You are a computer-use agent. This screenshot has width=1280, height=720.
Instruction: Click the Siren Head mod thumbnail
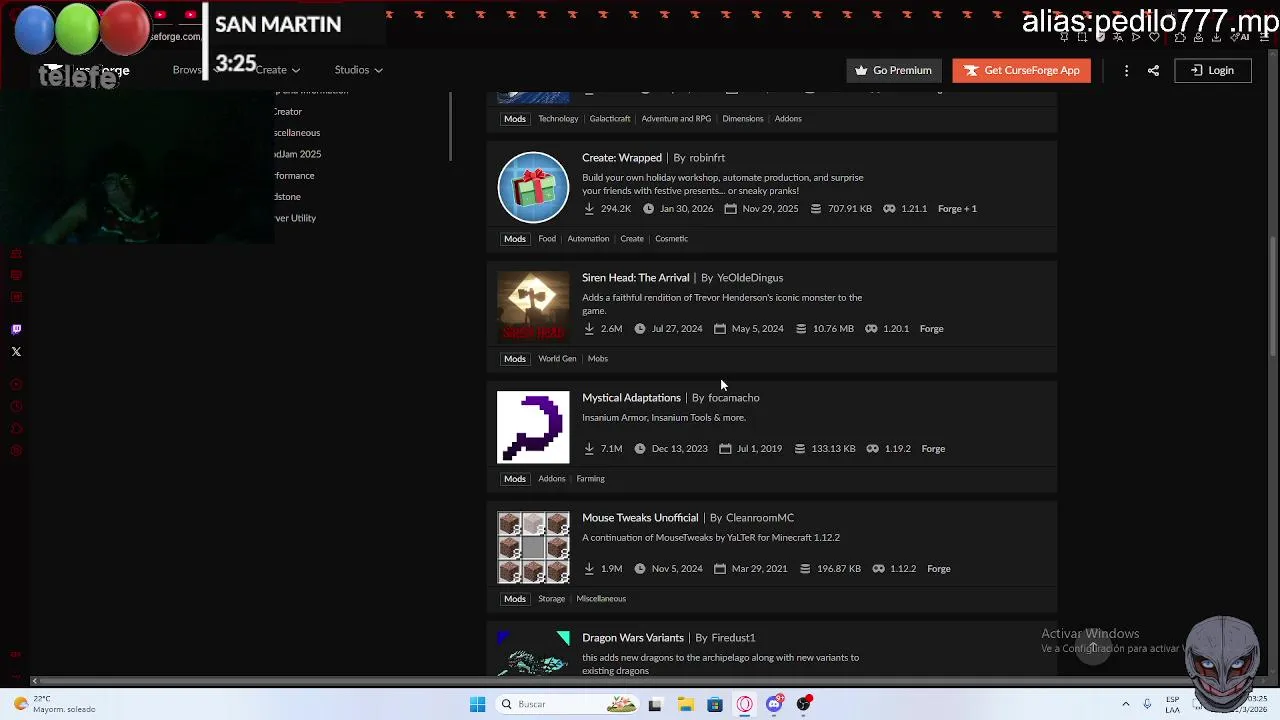pos(533,307)
